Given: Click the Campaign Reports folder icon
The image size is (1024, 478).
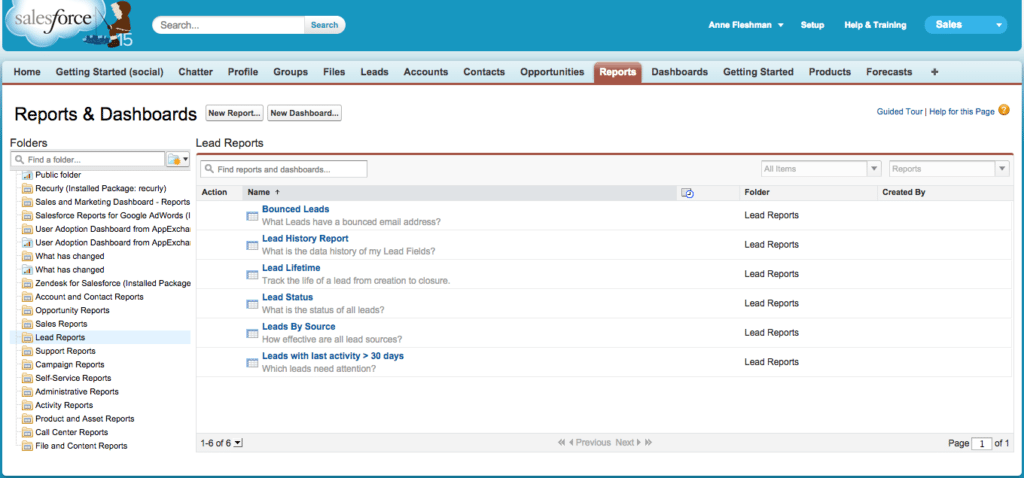Looking at the screenshot, I should pyautogui.click(x=27, y=364).
